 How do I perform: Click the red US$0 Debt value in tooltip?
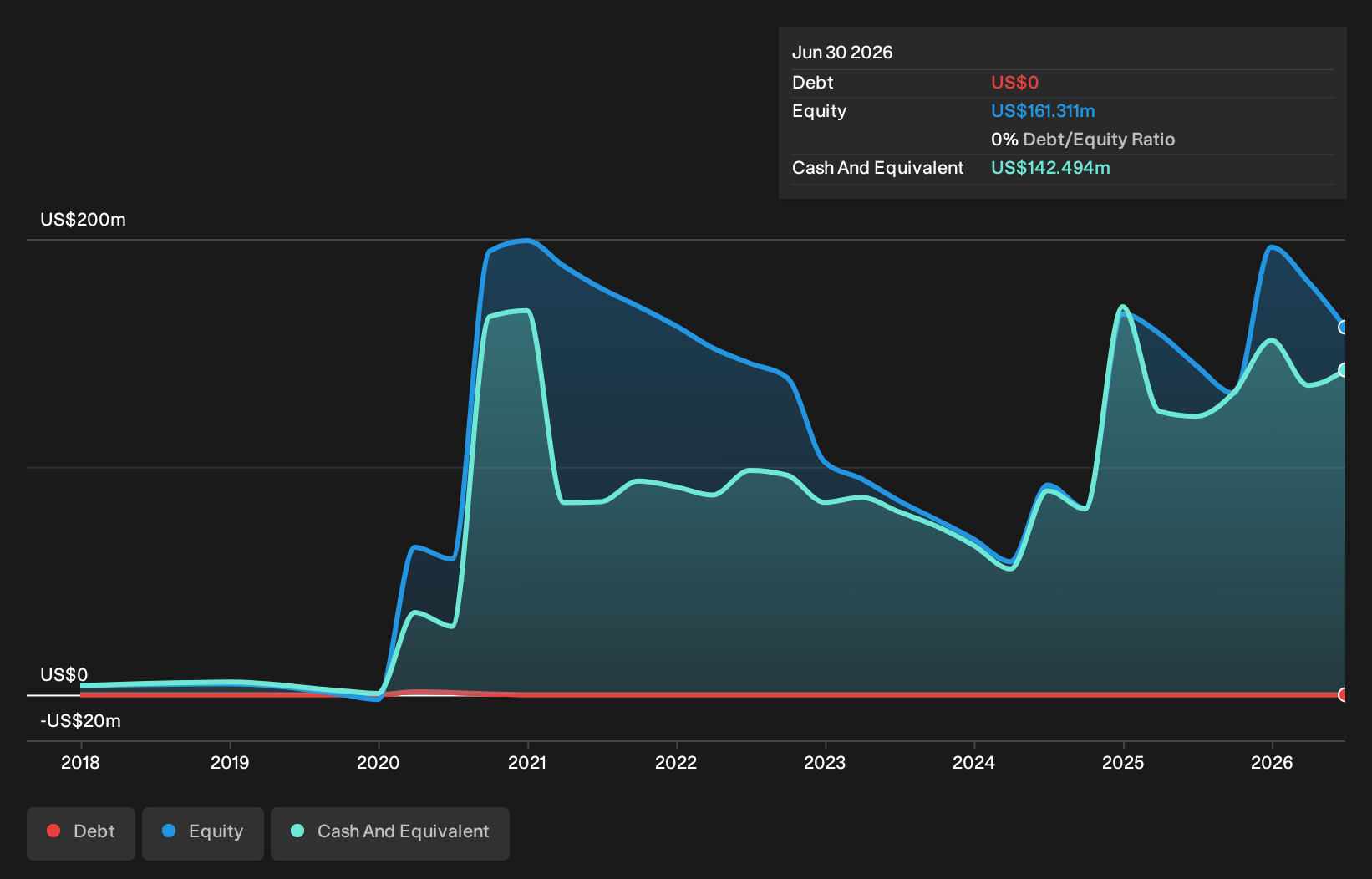[x=1014, y=83]
